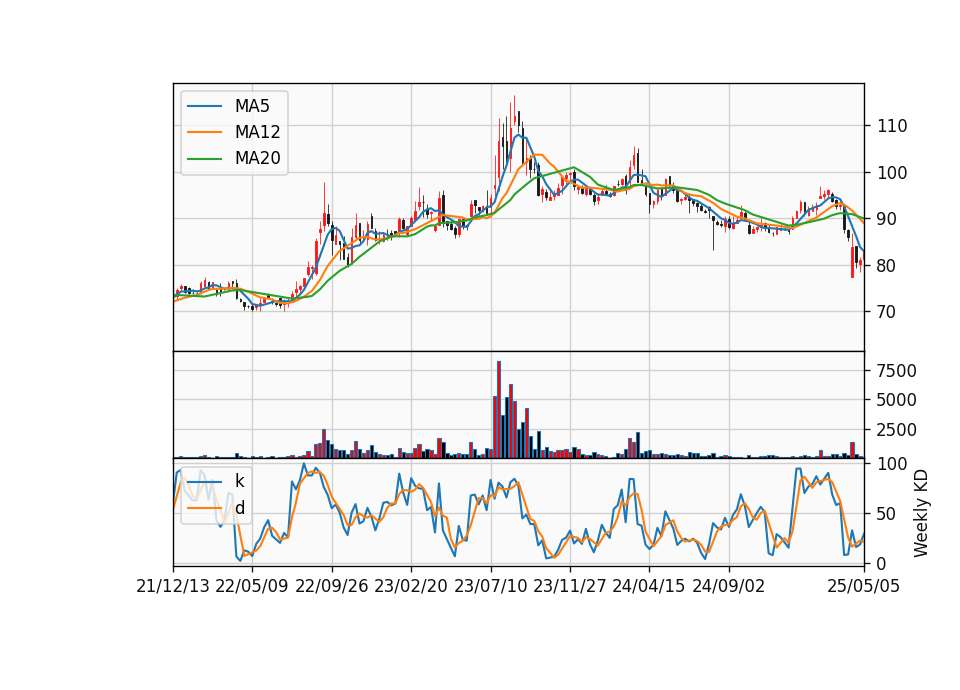Click the Weekly KD axis title
Viewport: 960px width, 690px height.
[x=921, y=514]
